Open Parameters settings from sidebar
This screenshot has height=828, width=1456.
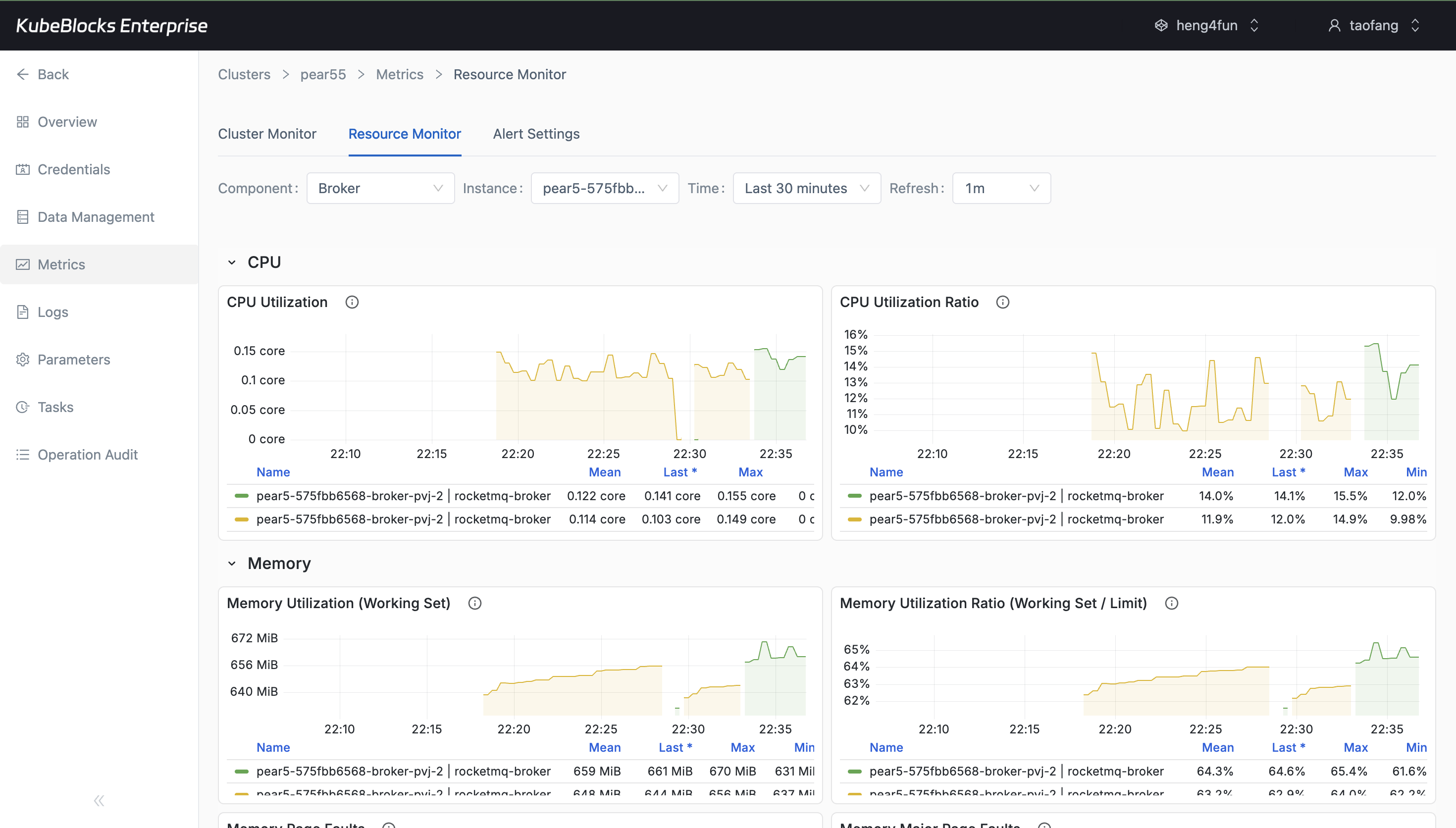[x=74, y=360]
